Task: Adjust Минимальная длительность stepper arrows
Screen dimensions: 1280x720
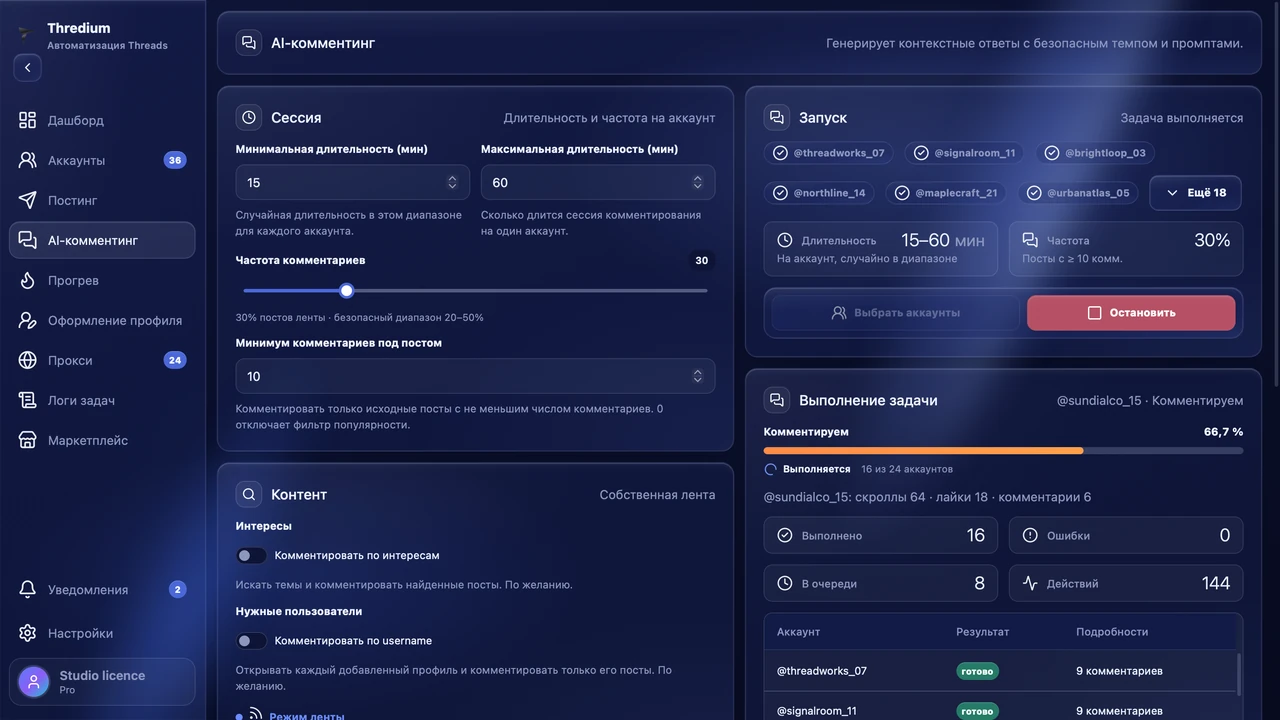Action: (452, 183)
